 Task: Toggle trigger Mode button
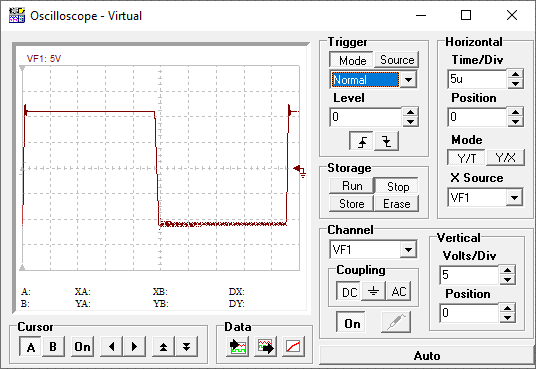pyautogui.click(x=352, y=60)
